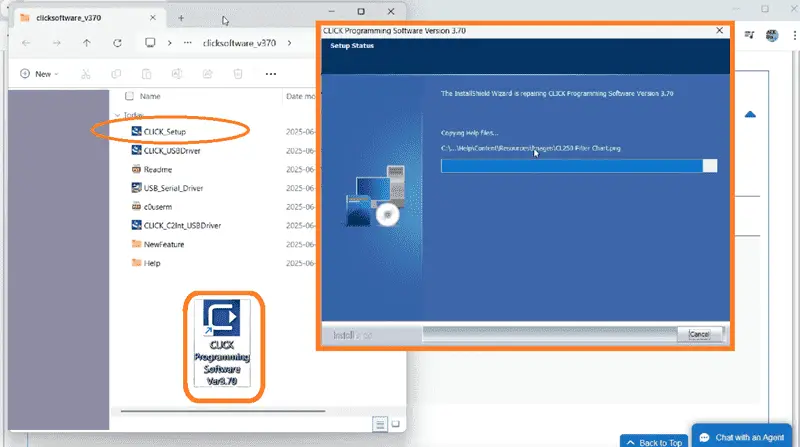Add a new File Explorer tab
Viewport: 800px width, 447px height.
181,18
